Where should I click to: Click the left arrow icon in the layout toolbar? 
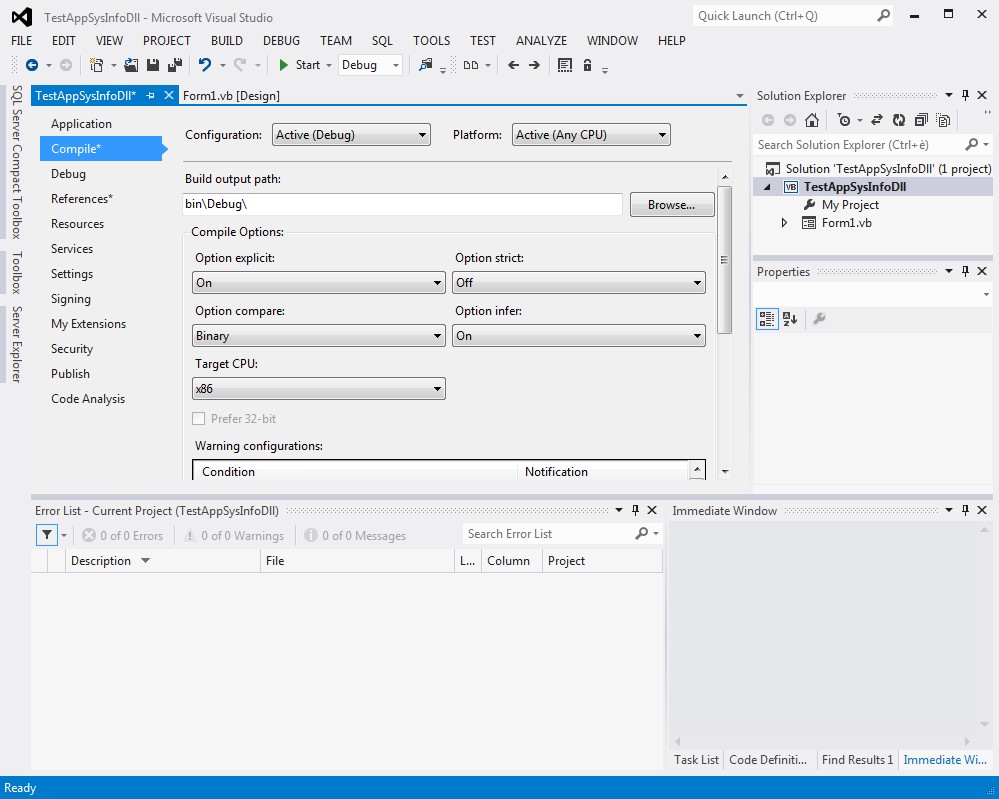click(514, 65)
